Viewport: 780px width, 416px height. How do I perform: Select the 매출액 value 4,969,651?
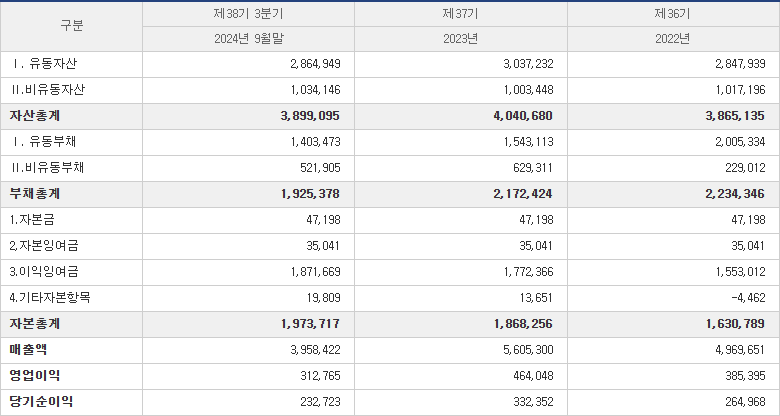pyautogui.click(x=740, y=350)
